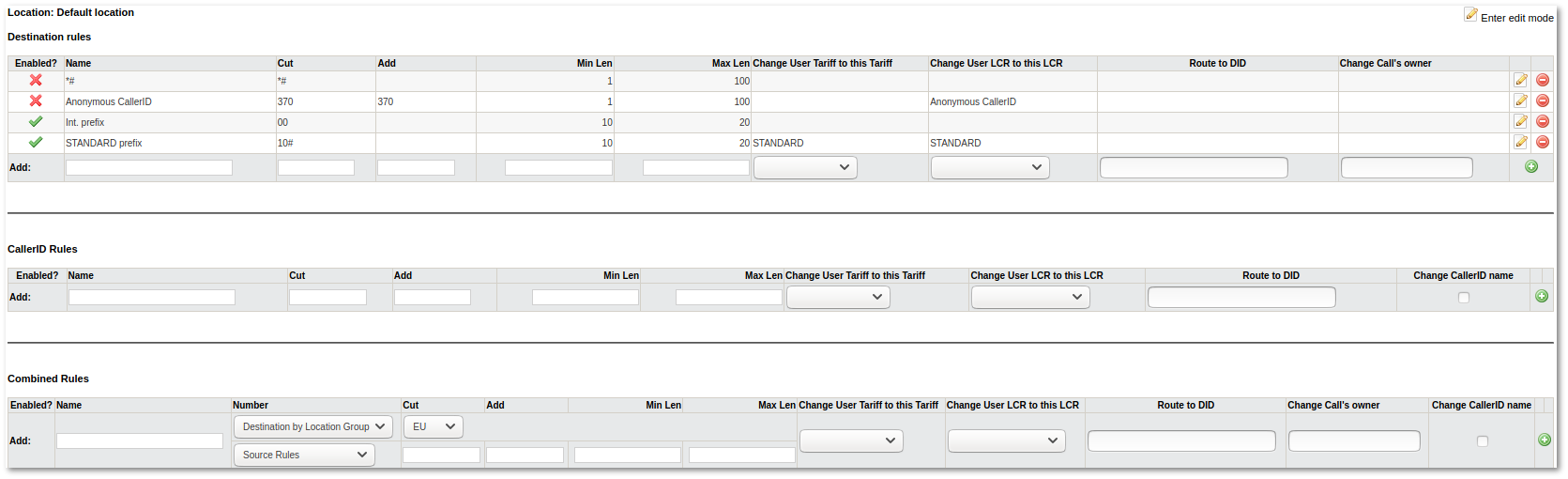Toggle enabled status of Int. prefix rule

(x=36, y=122)
